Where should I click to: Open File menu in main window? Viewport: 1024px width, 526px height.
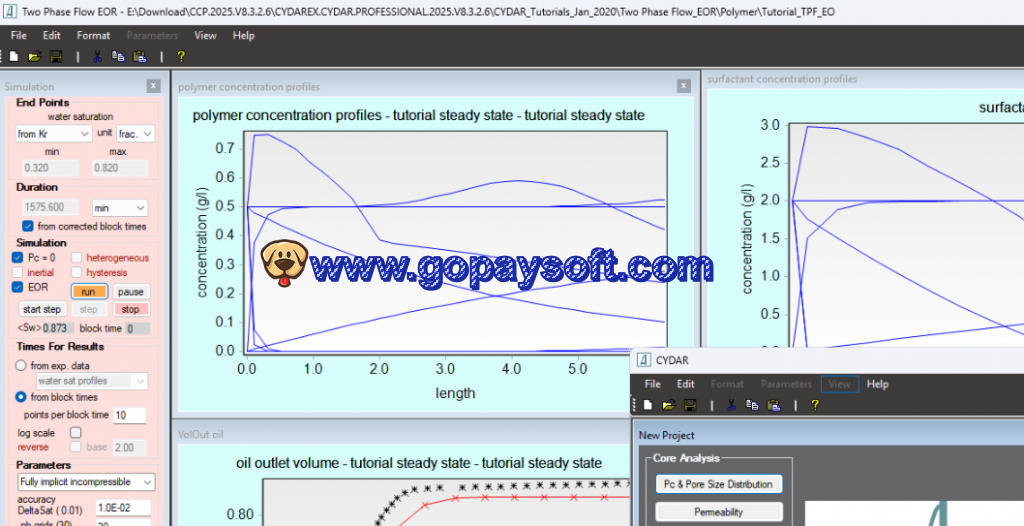click(x=18, y=35)
